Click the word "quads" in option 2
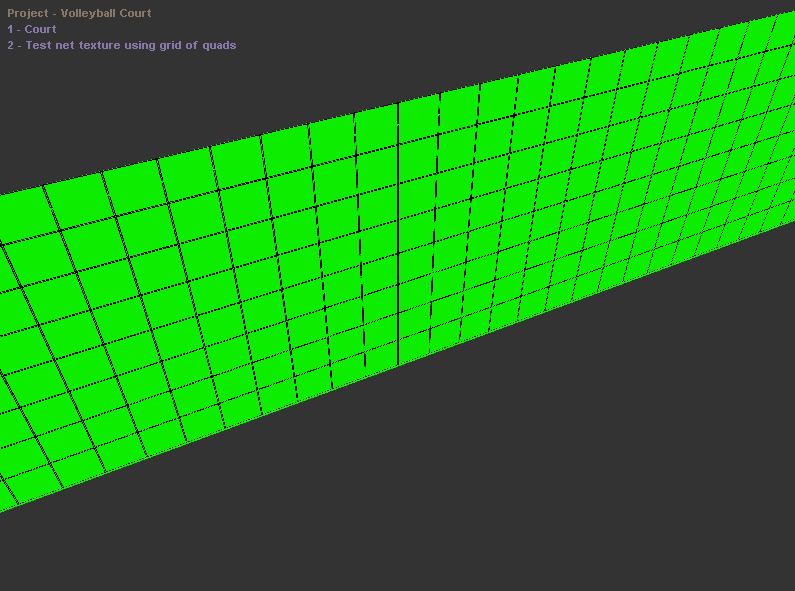The height and width of the screenshot is (591, 795). tap(219, 46)
